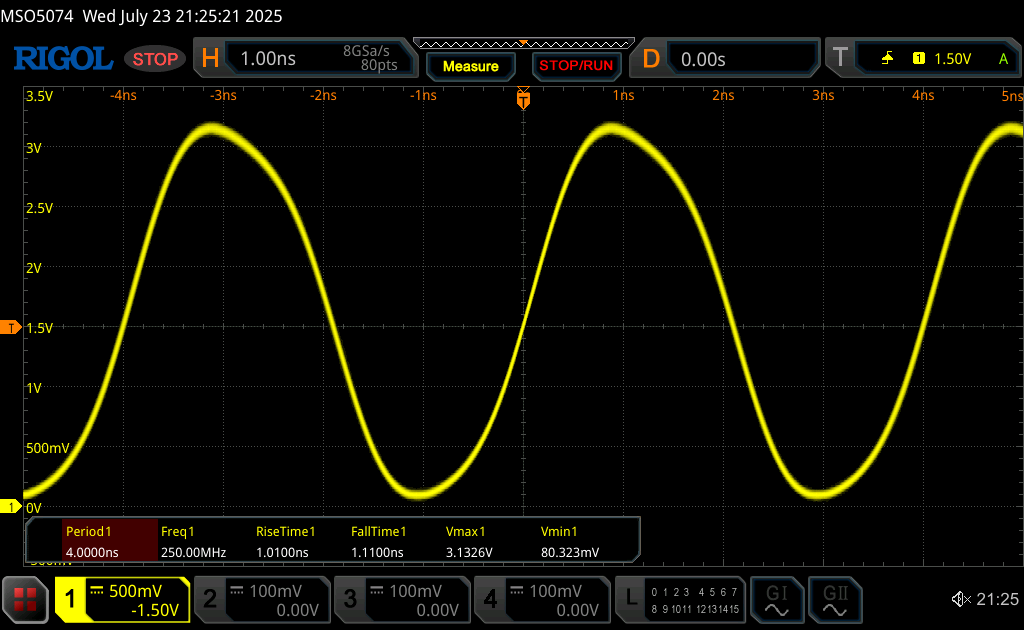Toggle the speaker mute icon
Screen dimensions: 1024x630
tap(961, 599)
